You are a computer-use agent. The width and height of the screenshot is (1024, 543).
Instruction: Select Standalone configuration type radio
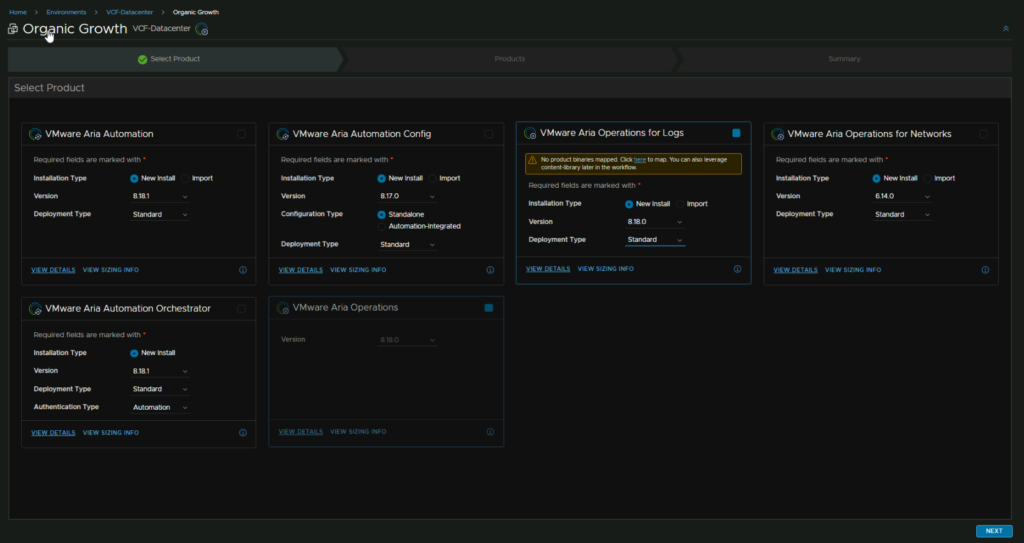coord(381,215)
